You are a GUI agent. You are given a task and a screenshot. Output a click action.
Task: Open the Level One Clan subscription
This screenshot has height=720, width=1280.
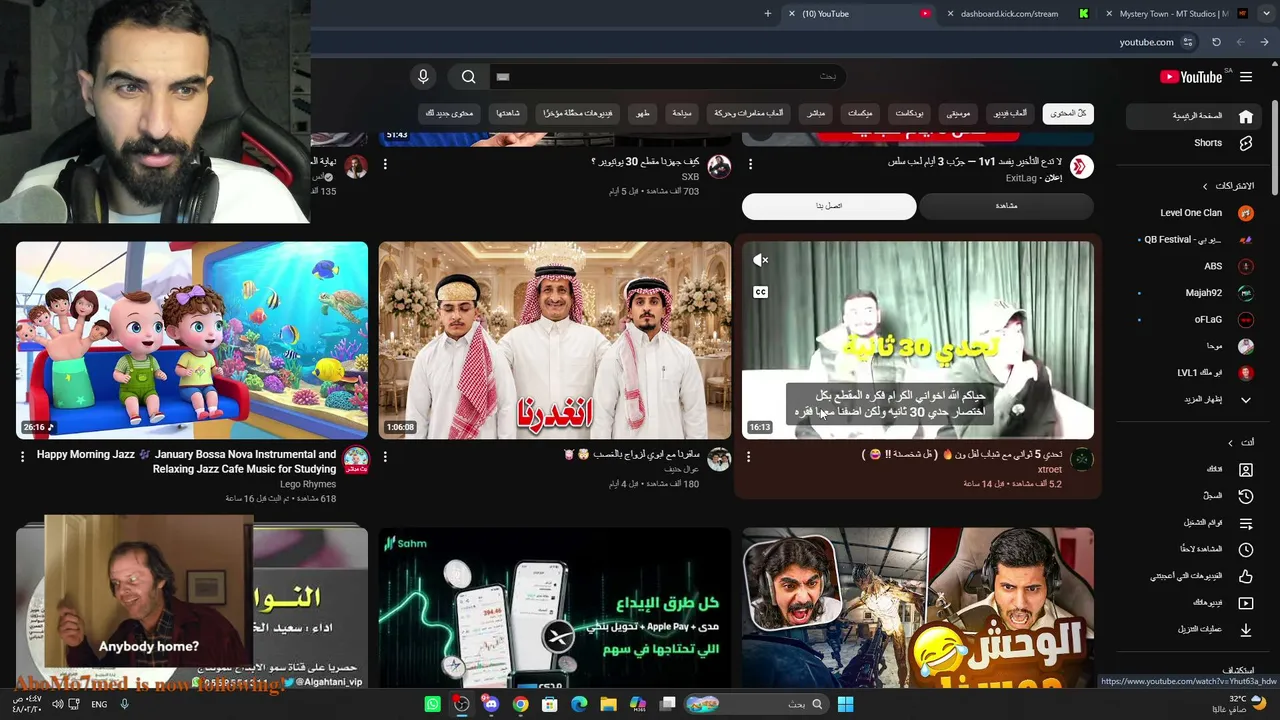click(x=1190, y=213)
